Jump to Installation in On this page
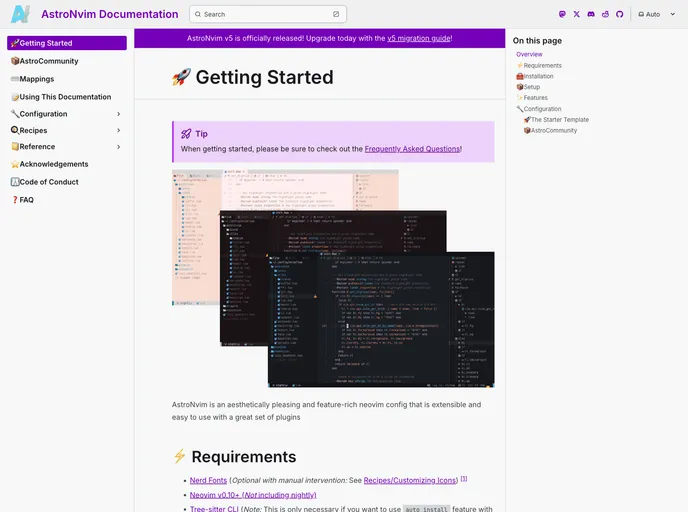 coord(535,76)
